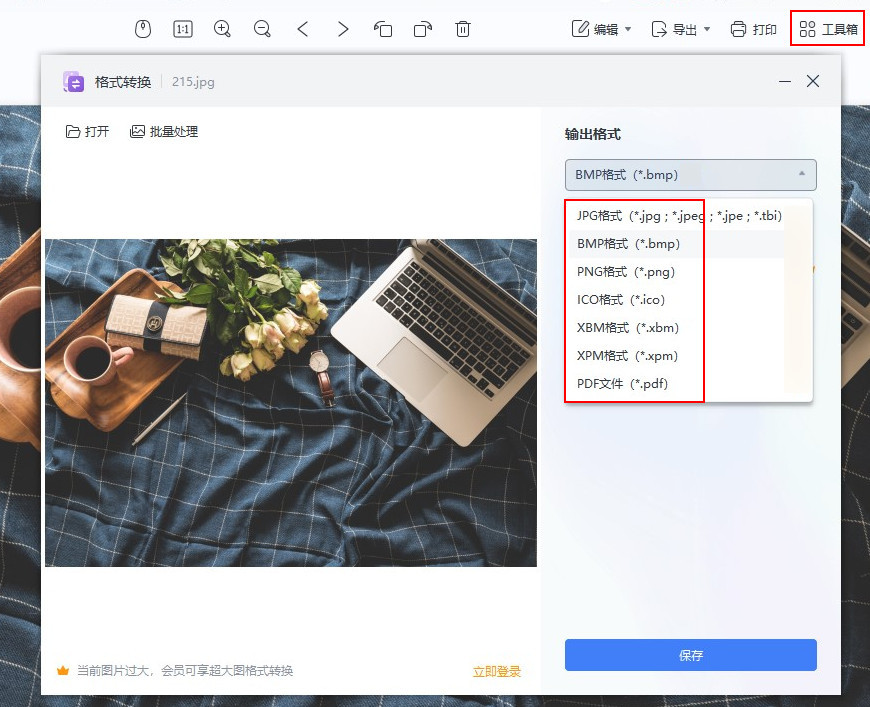This screenshot has height=707, width=870.
Task: Delete the current image via trash icon
Action: coord(463,29)
